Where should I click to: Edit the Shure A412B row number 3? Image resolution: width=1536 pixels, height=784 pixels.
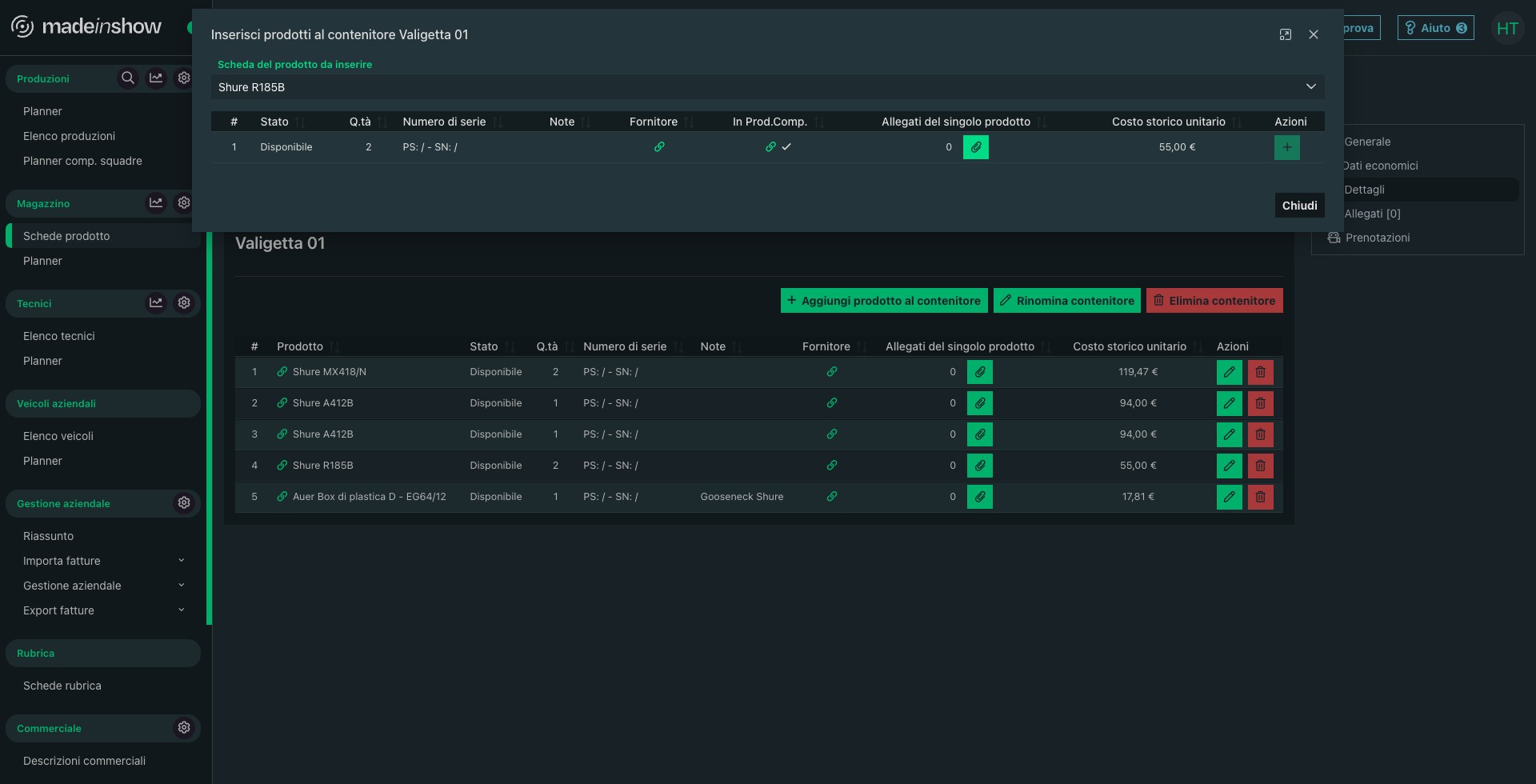1230,434
